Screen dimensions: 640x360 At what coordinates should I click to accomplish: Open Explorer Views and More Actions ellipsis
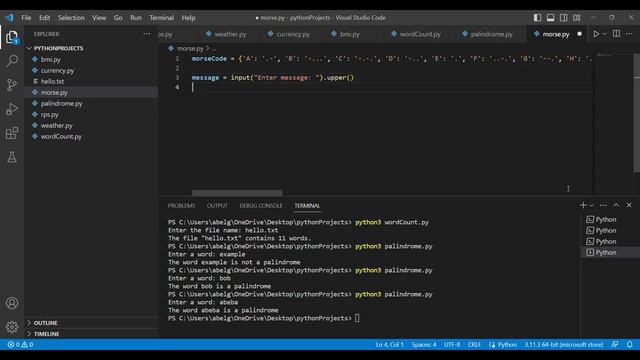147,34
